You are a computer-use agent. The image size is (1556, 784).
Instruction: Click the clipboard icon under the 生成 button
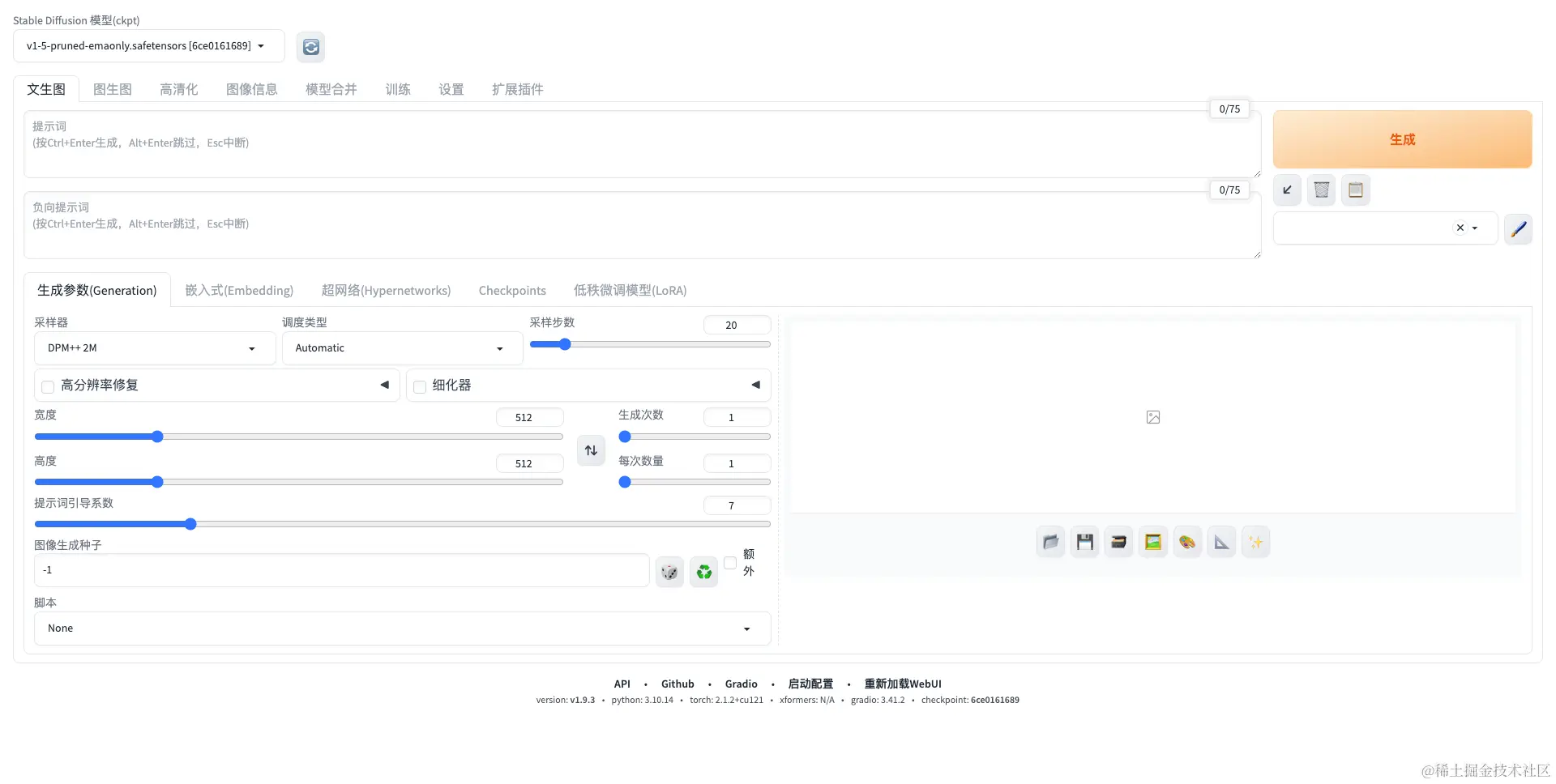[x=1355, y=190]
